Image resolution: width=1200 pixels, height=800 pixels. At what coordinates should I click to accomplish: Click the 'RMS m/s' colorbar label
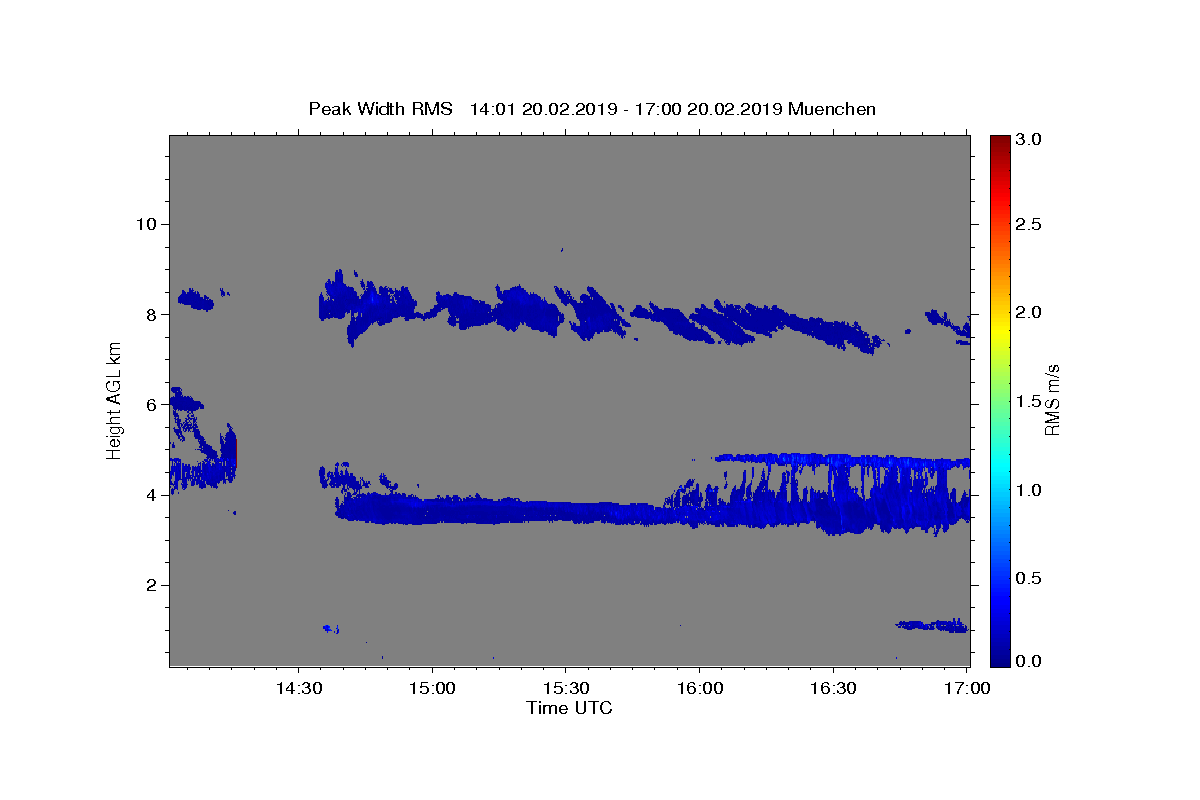[x=1051, y=399]
